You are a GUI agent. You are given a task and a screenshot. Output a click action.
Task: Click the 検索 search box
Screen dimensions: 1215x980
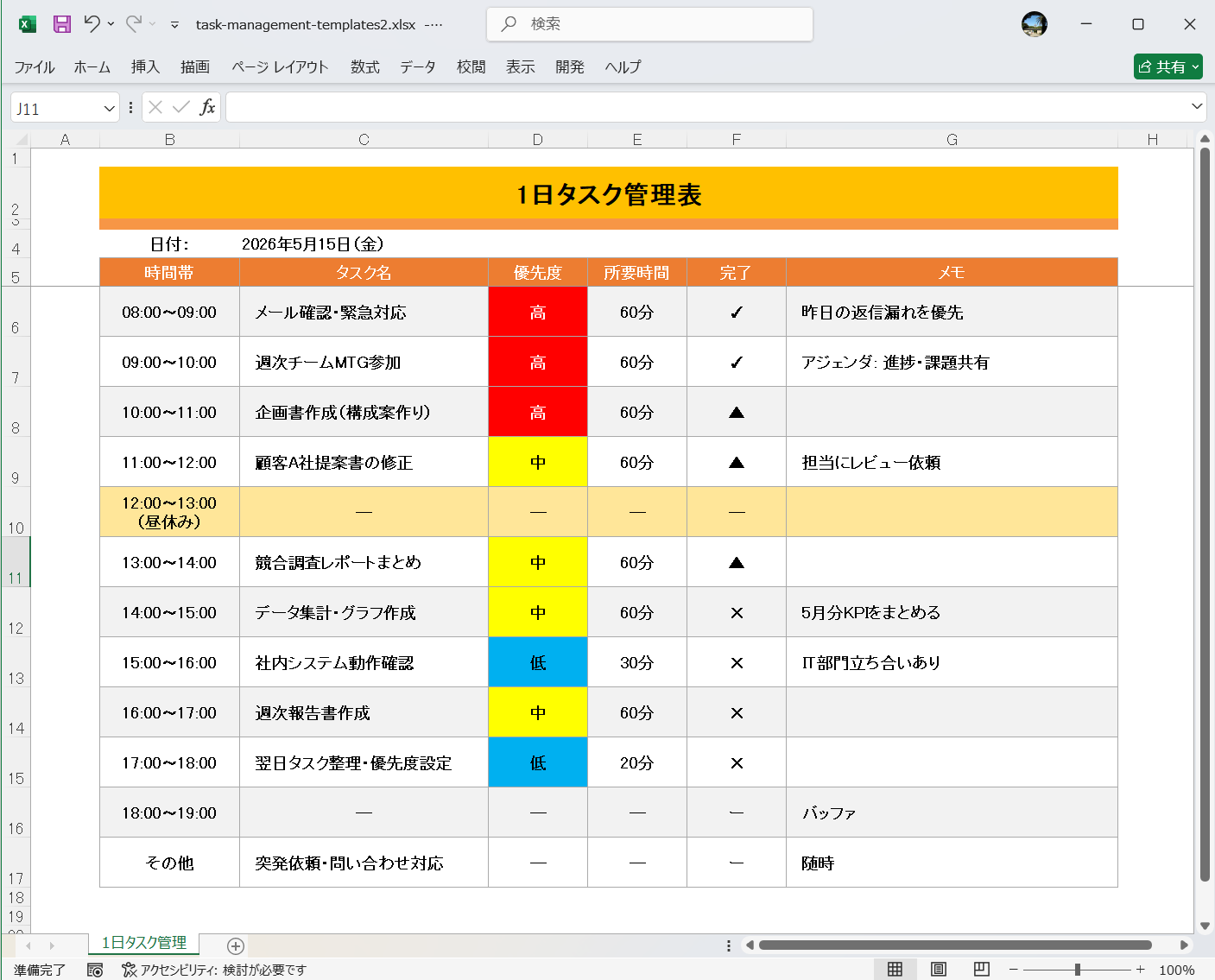coord(649,24)
